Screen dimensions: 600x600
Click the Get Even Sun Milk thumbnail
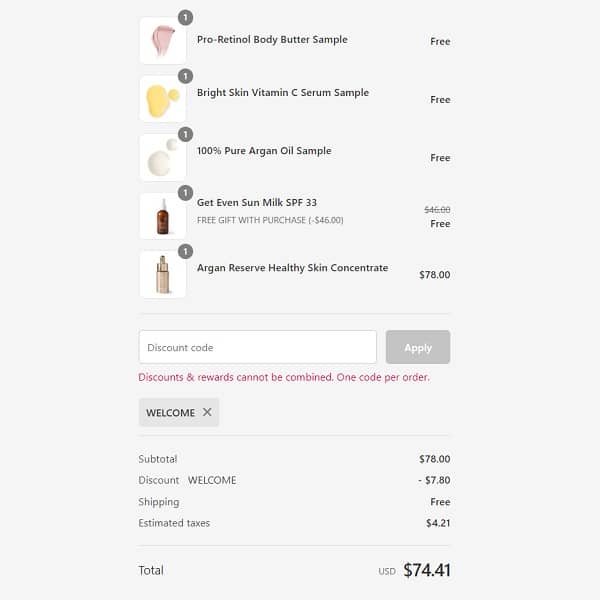(162, 216)
